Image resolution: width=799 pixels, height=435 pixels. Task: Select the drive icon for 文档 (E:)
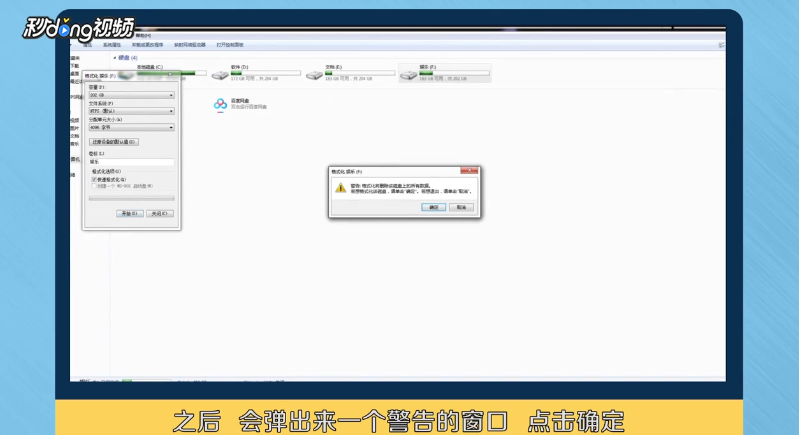tap(314, 75)
